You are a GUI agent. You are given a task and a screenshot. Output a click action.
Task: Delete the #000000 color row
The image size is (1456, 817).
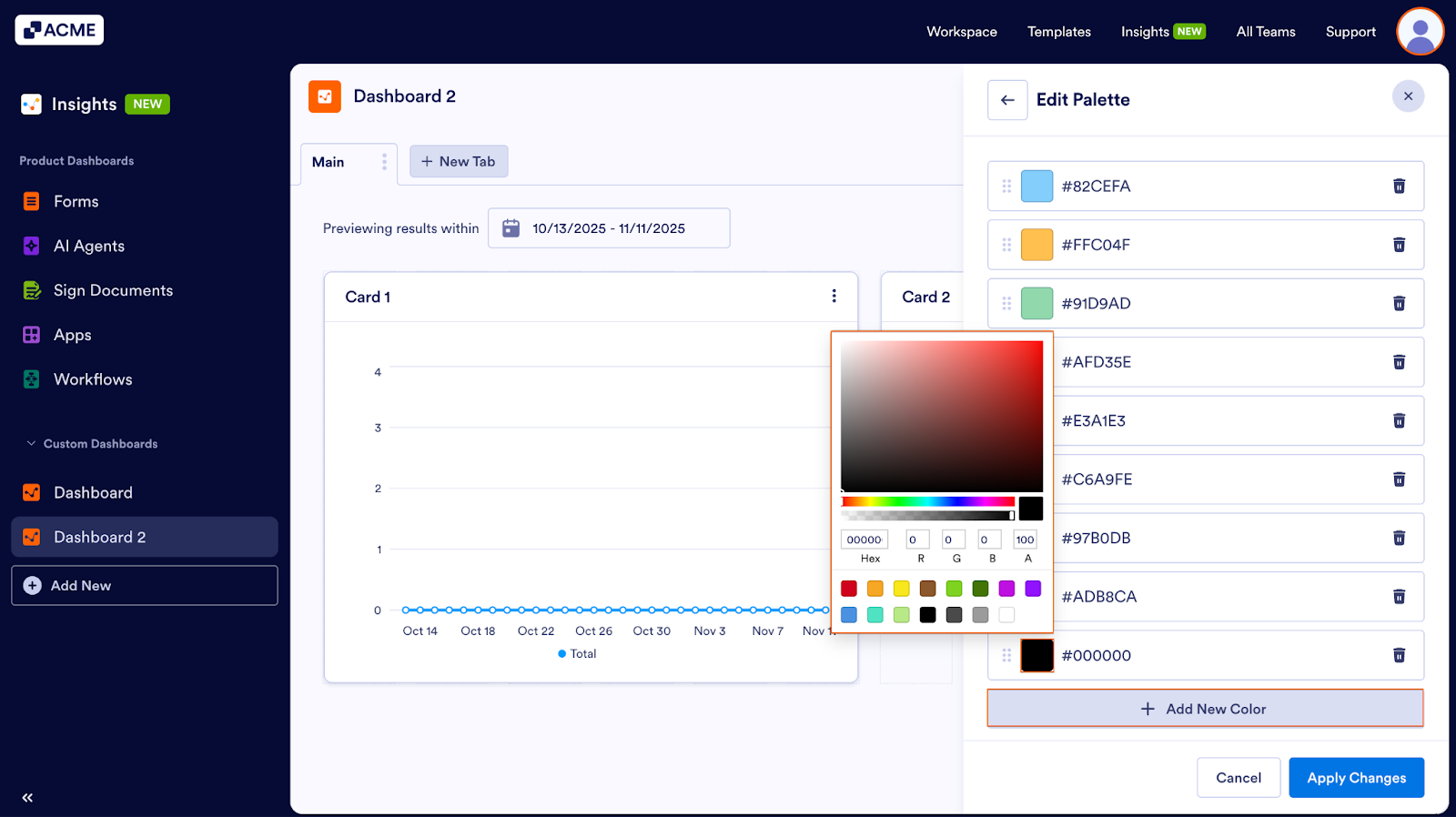point(1399,655)
